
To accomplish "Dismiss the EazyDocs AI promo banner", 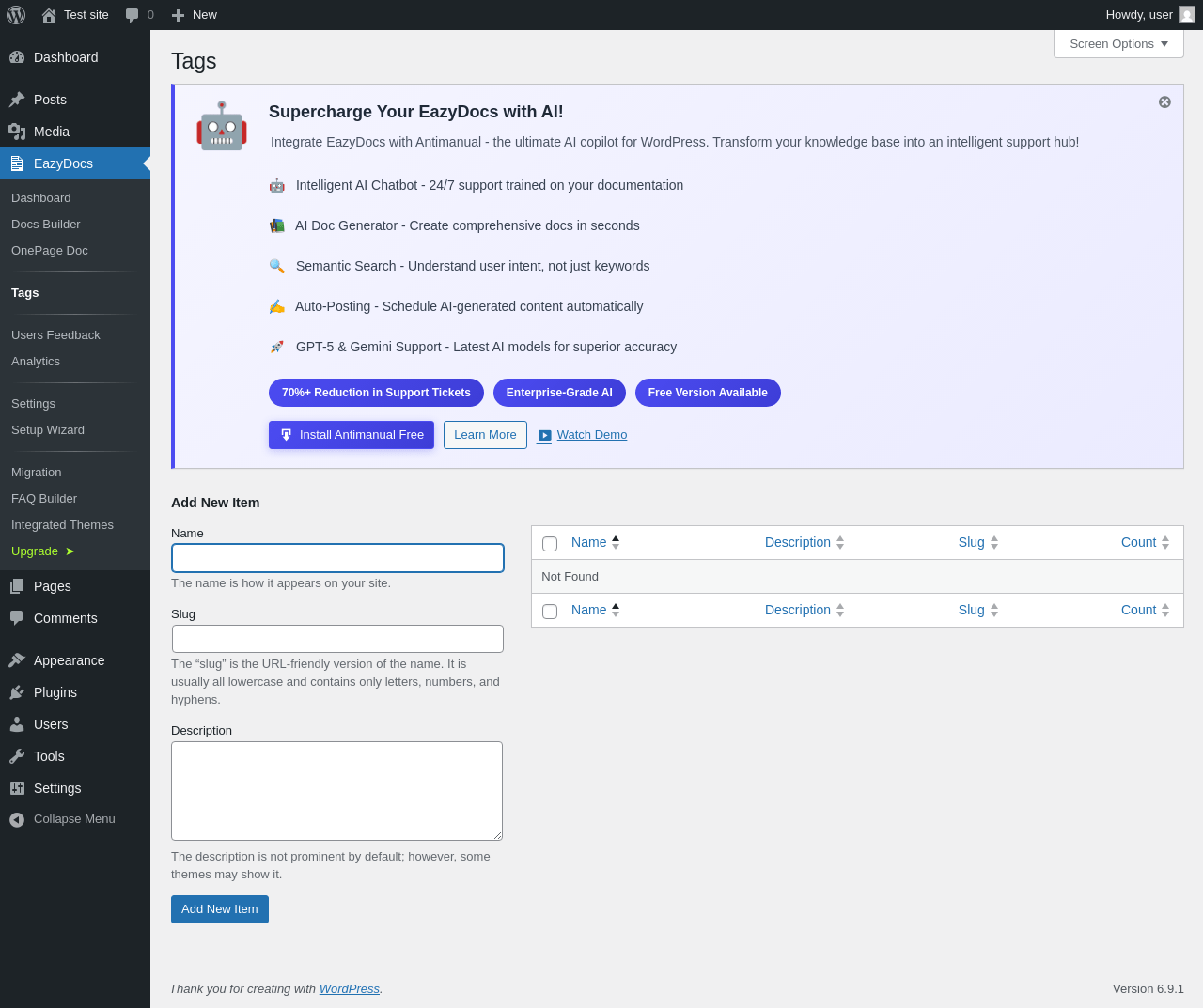I will pos(1164,101).
